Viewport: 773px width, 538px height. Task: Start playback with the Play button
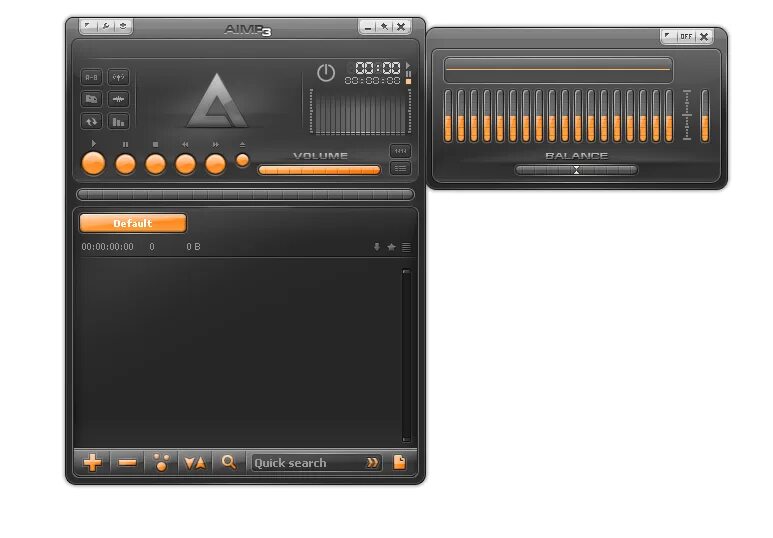93,163
